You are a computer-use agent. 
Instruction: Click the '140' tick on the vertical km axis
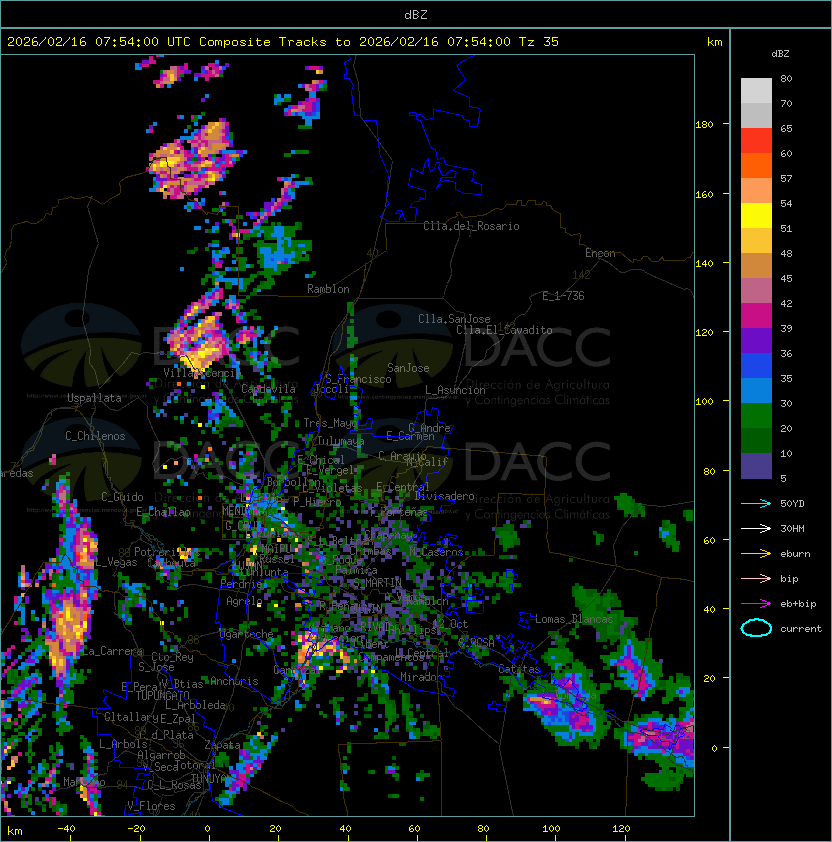pyautogui.click(x=704, y=263)
